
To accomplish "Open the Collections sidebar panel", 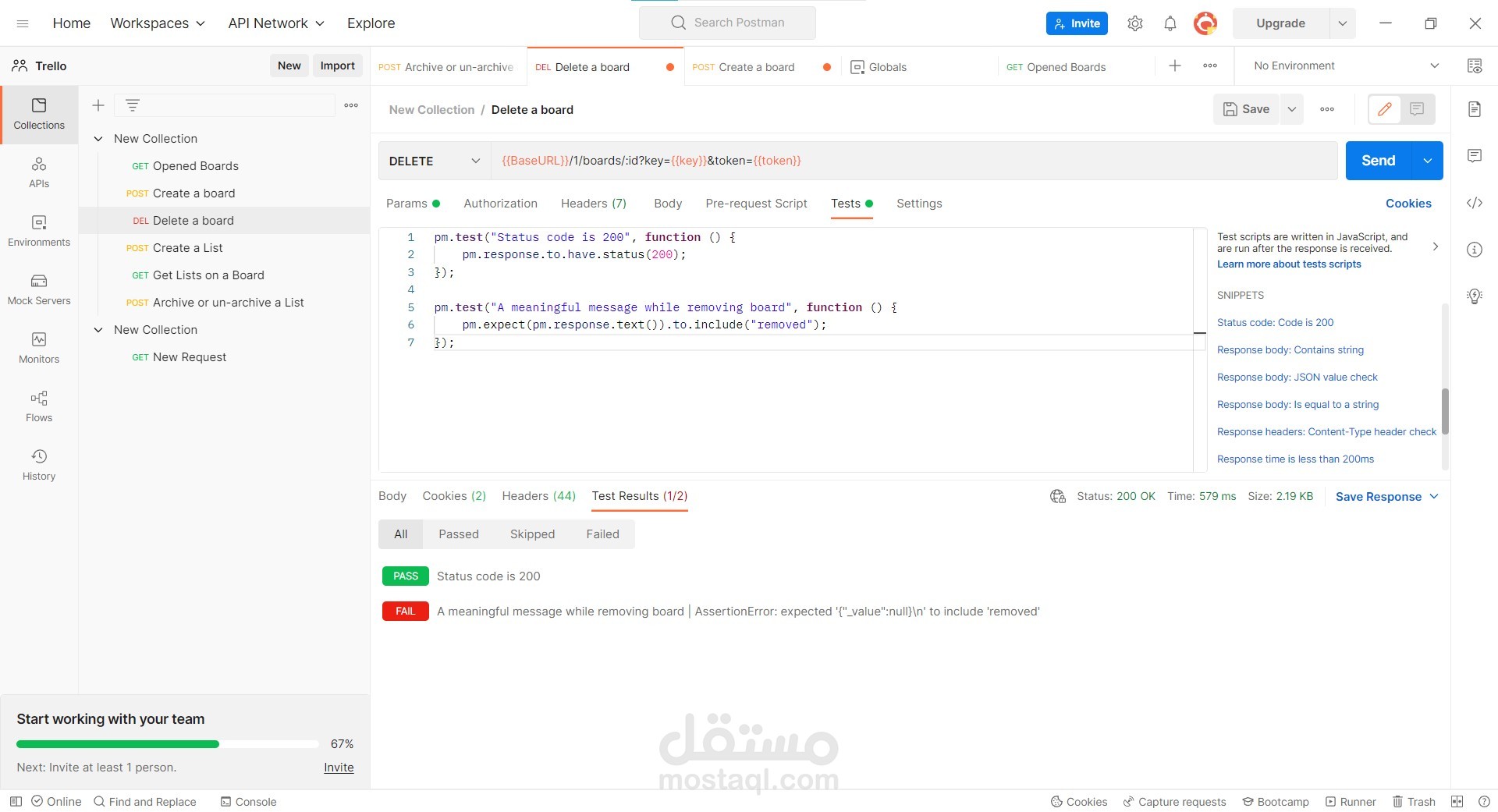I will coord(39,114).
